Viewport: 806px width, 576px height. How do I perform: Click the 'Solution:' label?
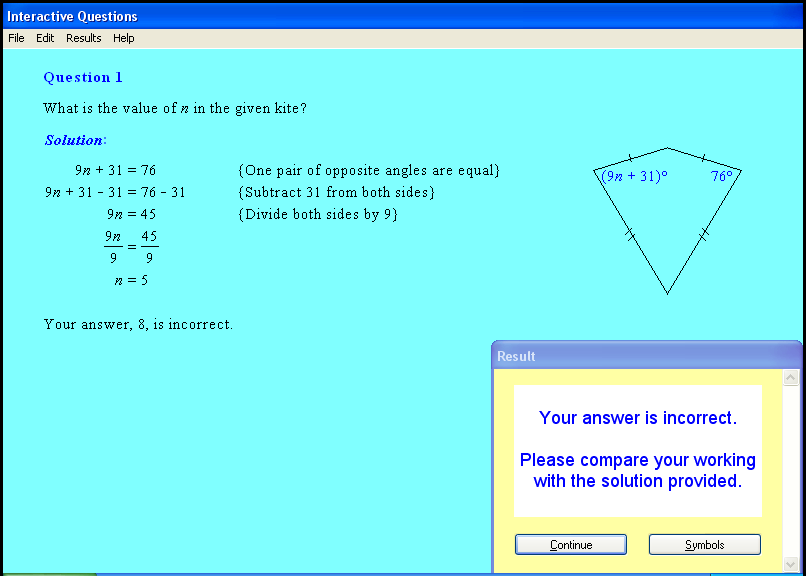pos(76,140)
